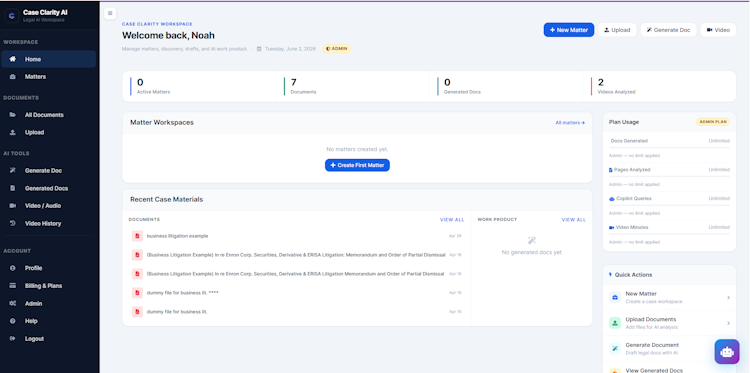Click the Upload button in the header
This screenshot has width=750, height=373.
point(617,30)
